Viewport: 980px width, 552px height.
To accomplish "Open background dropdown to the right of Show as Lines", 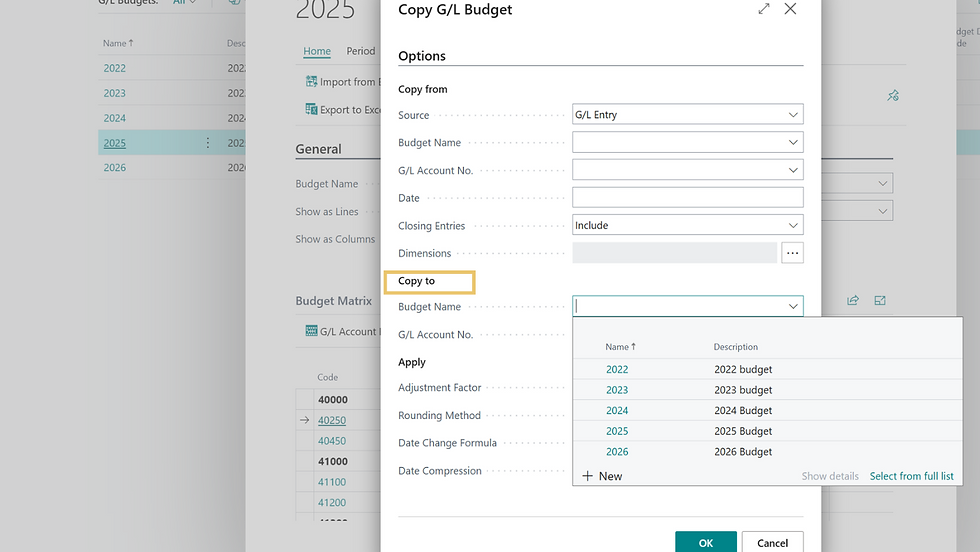I will [882, 211].
